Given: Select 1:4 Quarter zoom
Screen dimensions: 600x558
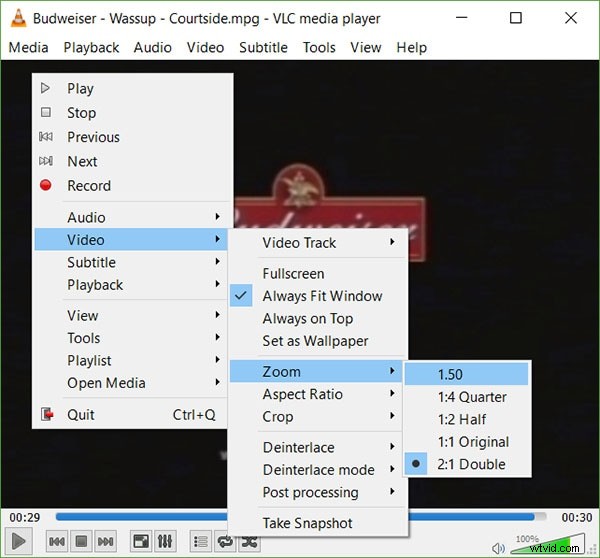Looking at the screenshot, I should pos(466,397).
